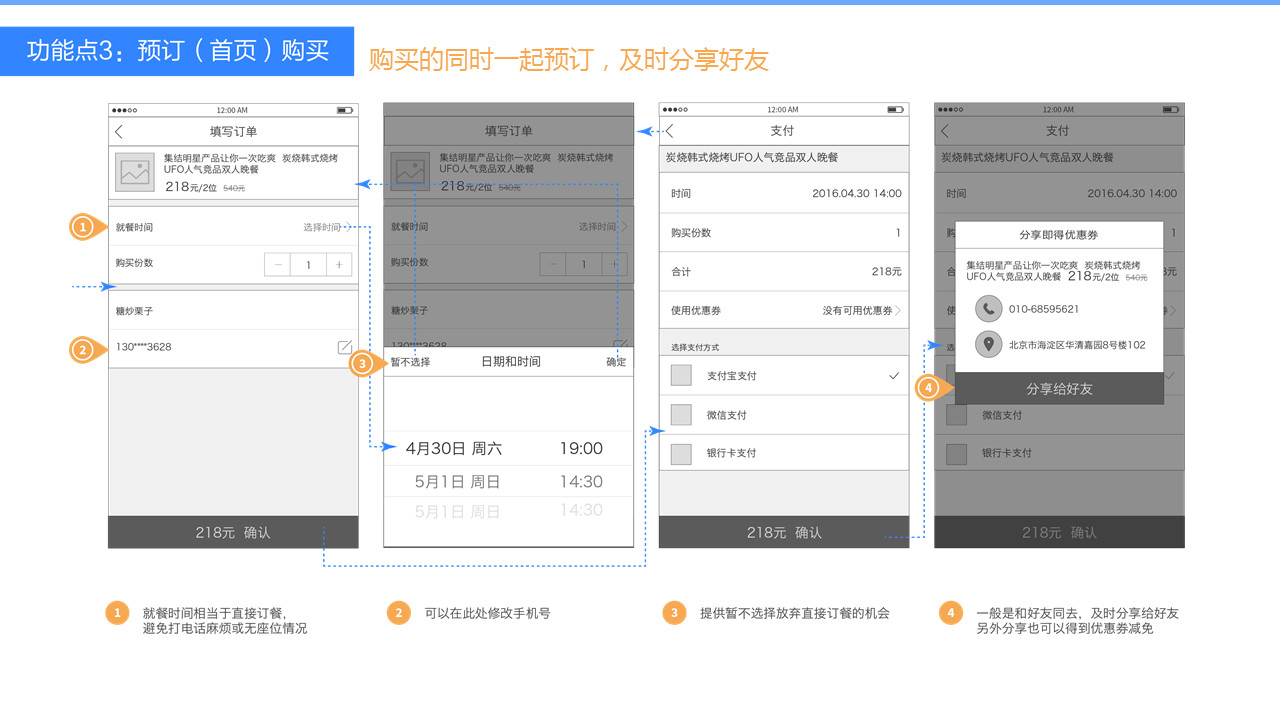Tap phone number field 130****3628
Viewport: 1280px width, 720px height.
[x=233, y=347]
